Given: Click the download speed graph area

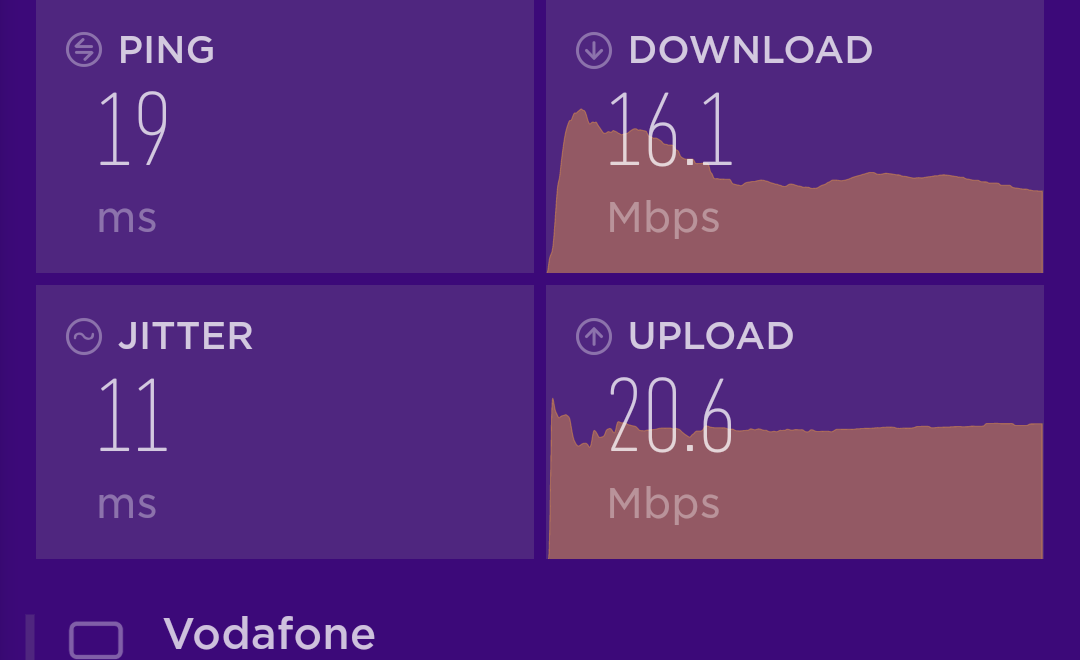Looking at the screenshot, I should click(795, 191).
